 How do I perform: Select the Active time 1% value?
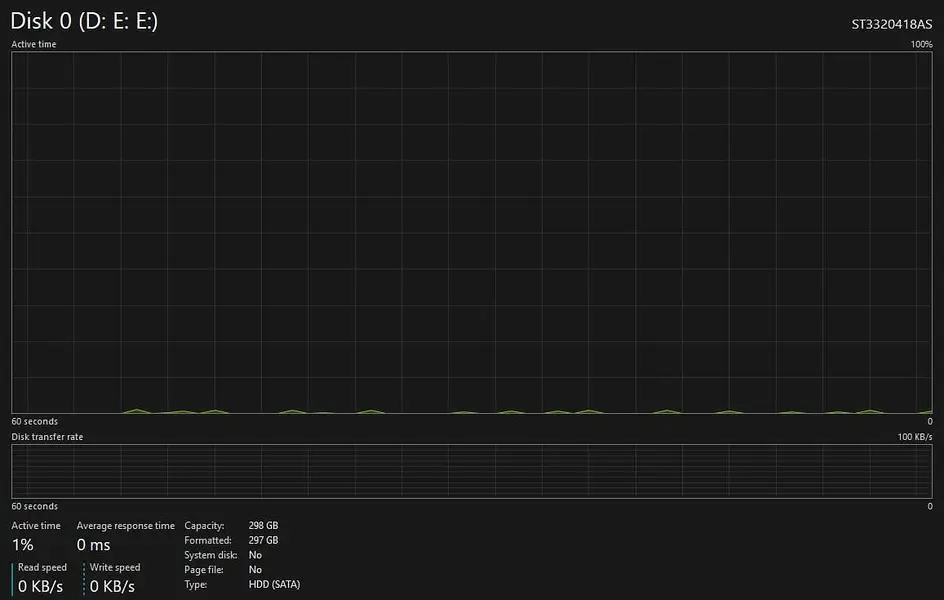pos(22,545)
